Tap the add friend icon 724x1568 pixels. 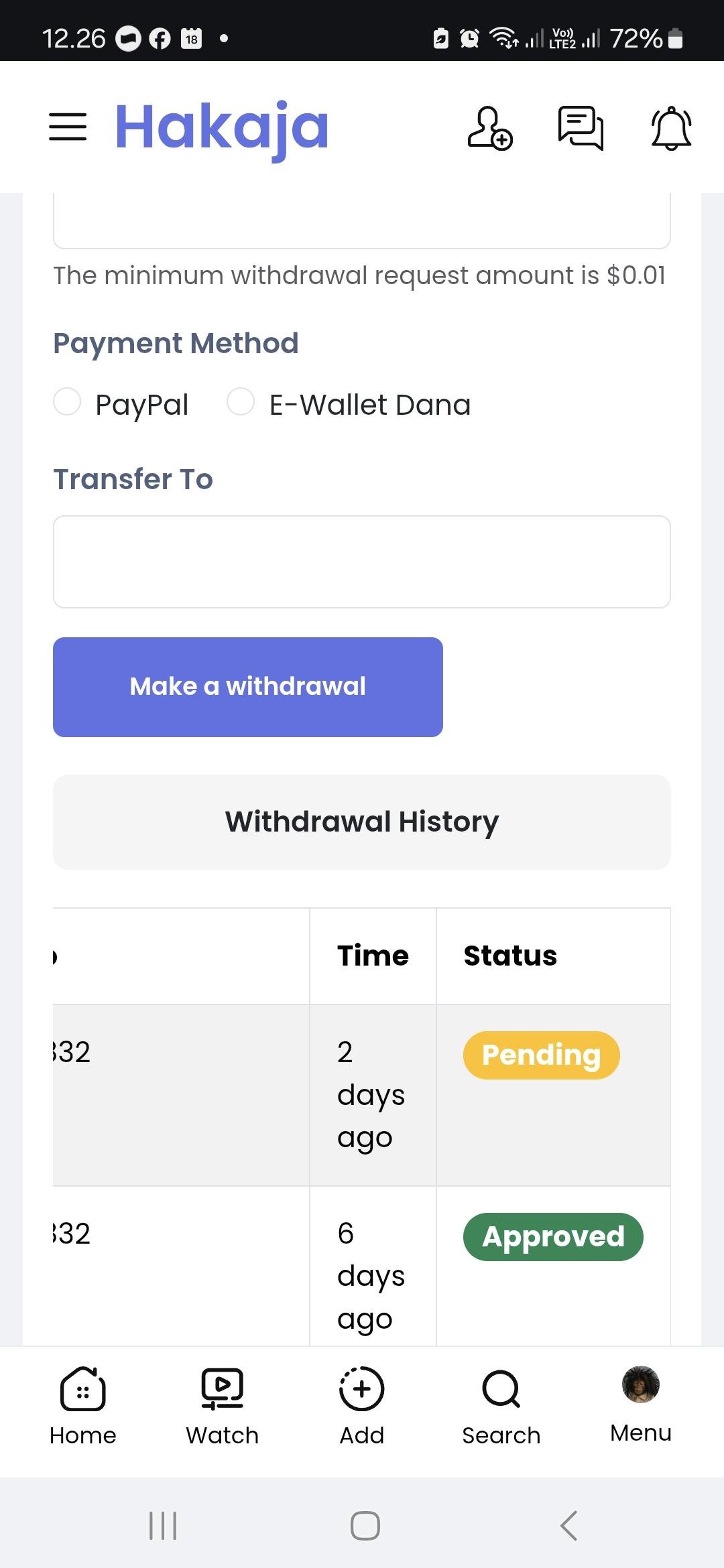pyautogui.click(x=490, y=127)
